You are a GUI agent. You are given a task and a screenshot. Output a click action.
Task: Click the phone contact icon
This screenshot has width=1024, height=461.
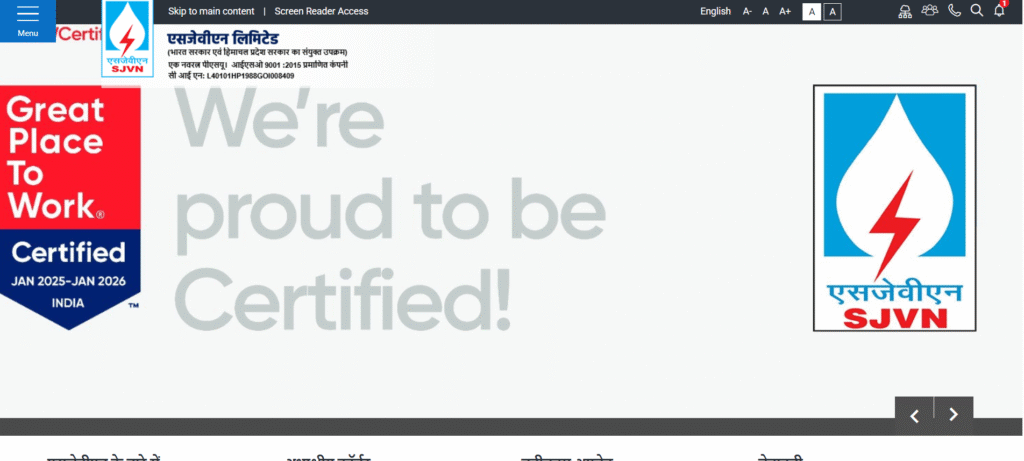(955, 11)
